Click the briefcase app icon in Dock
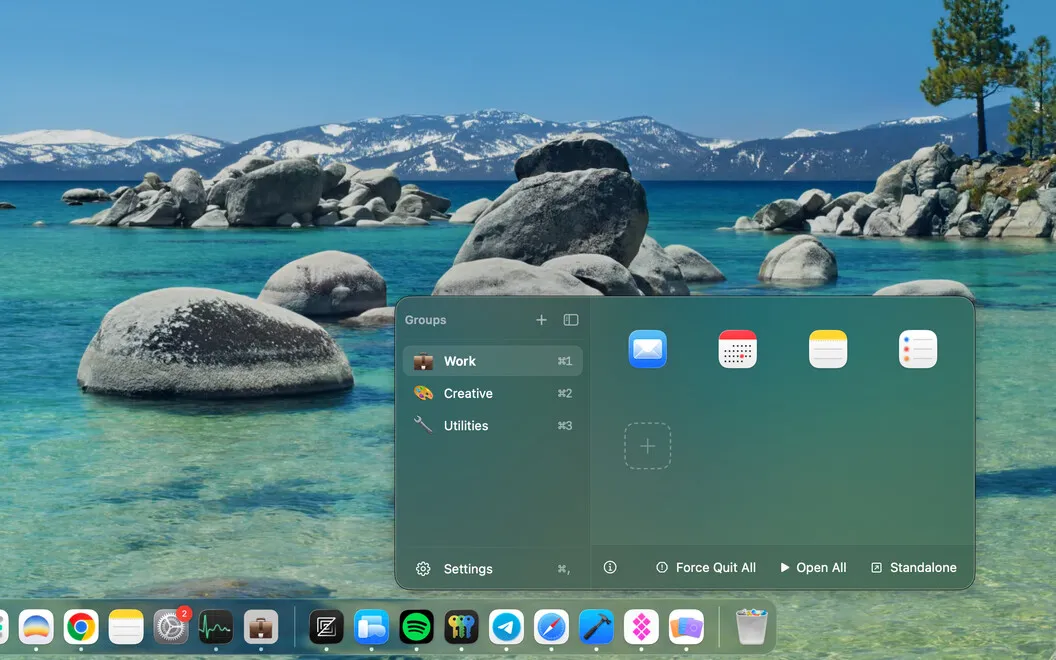Viewport: 1056px width, 660px height. [261, 627]
